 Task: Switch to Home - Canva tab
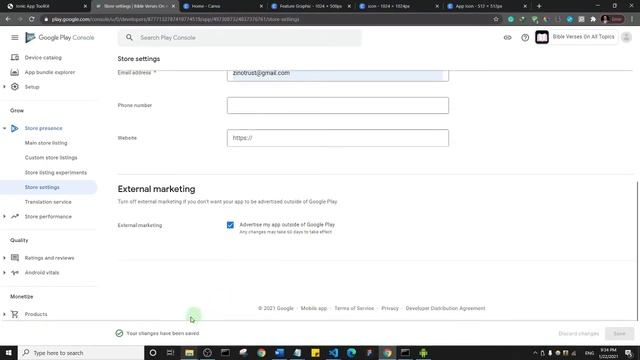coord(222,6)
